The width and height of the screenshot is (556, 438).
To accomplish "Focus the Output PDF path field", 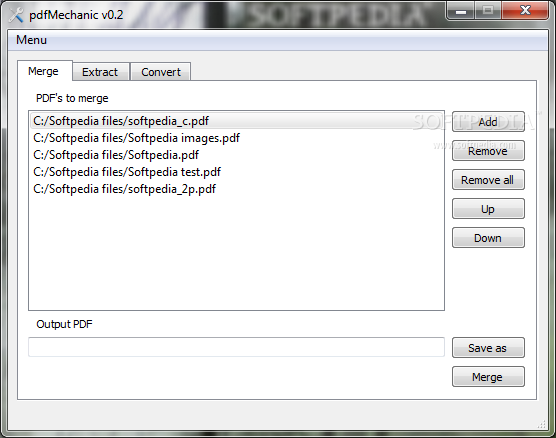I will (x=237, y=347).
